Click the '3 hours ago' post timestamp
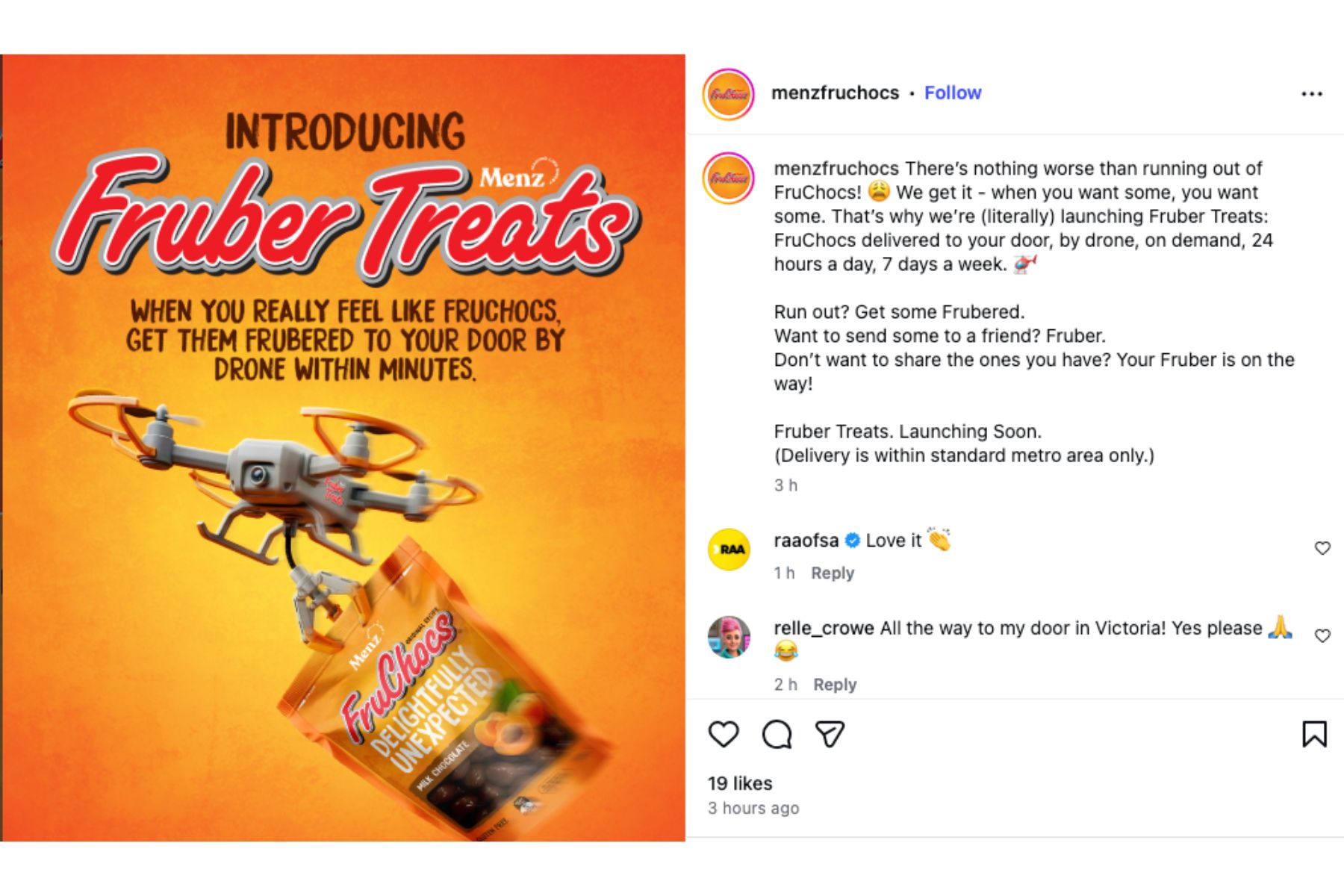1344x896 pixels. pyautogui.click(x=753, y=808)
